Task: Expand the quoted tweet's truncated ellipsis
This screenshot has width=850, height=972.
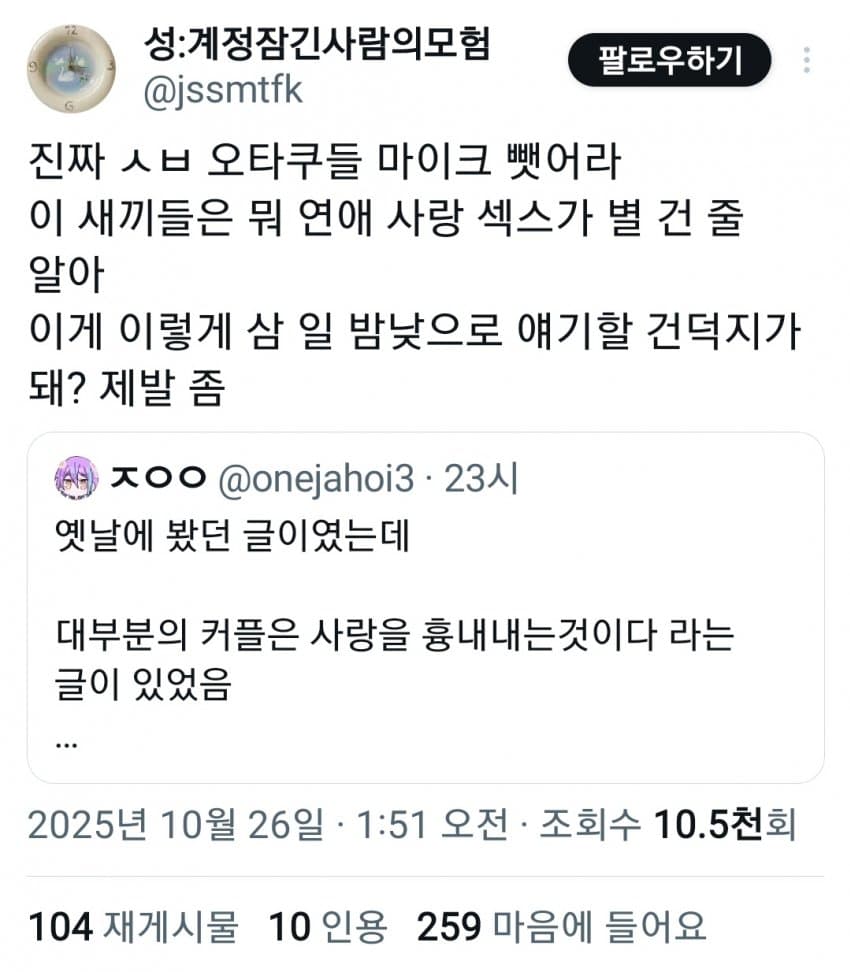Action: 66,743
